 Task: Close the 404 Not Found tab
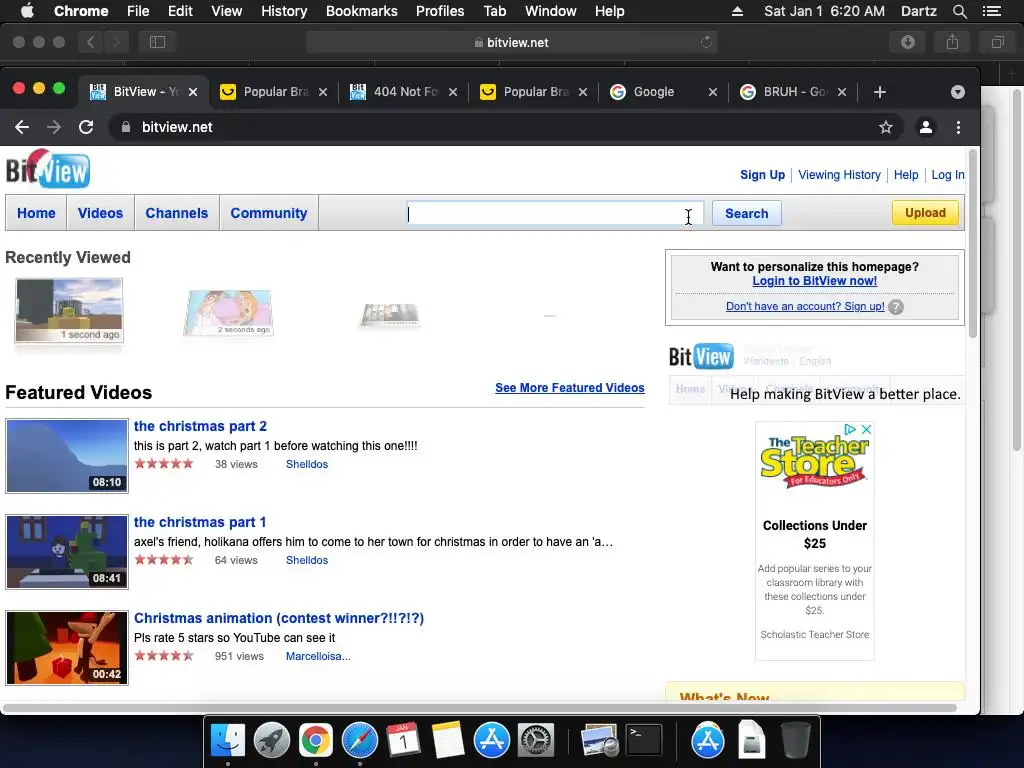pos(453,92)
